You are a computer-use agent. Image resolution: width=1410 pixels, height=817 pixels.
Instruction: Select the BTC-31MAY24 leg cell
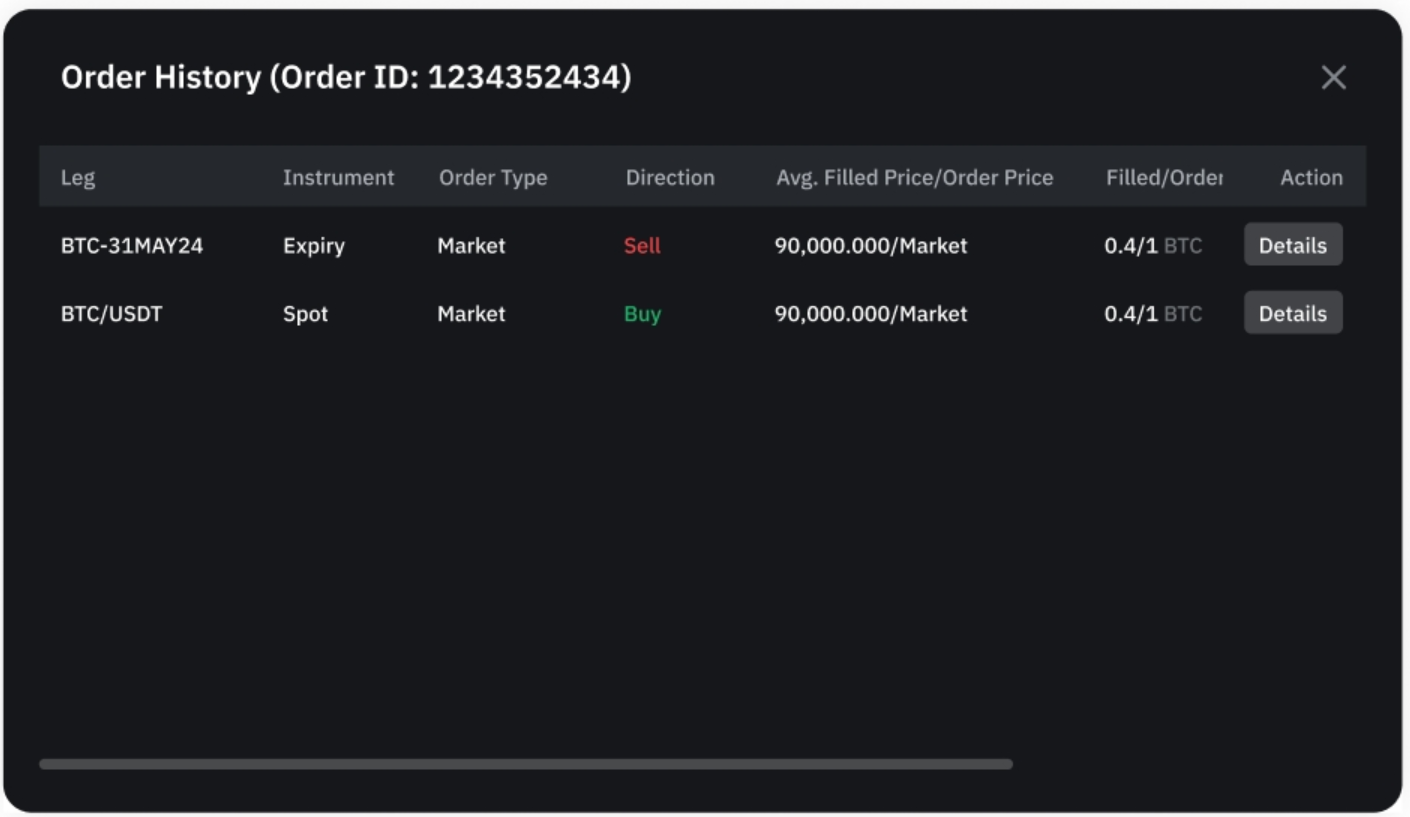pyautogui.click(x=132, y=245)
